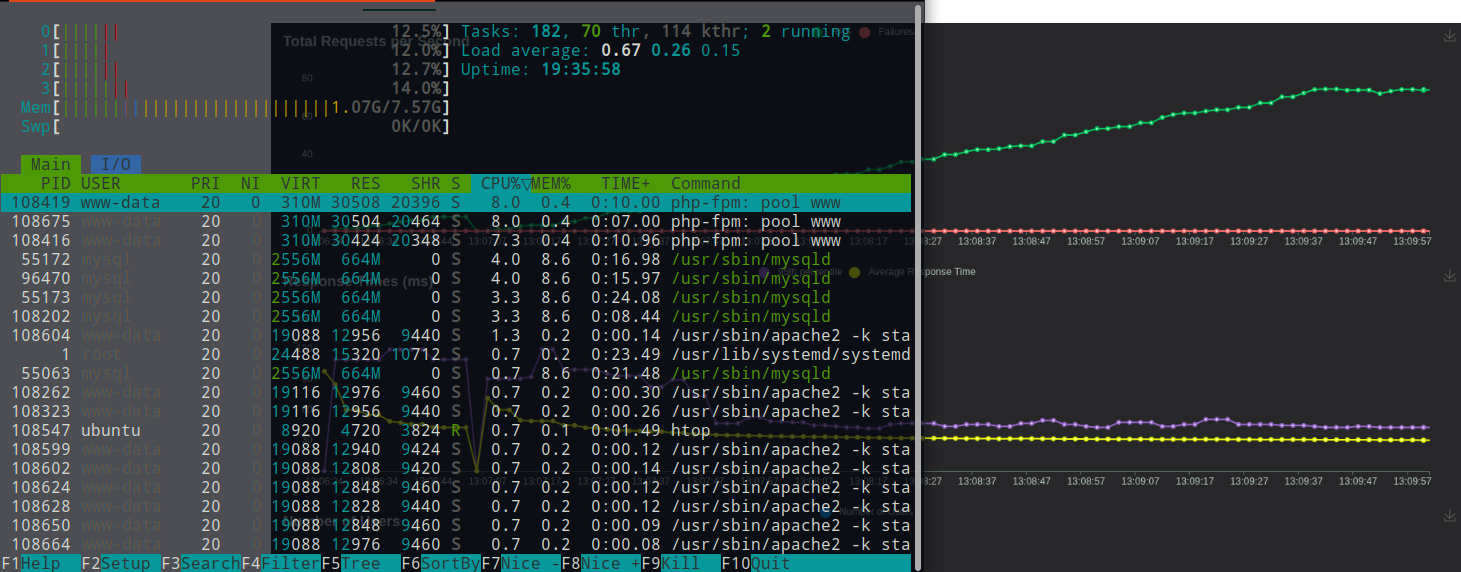Viewport: 1461px width, 572px height.
Task: Activate F4 Filter in htop
Action: [281, 563]
